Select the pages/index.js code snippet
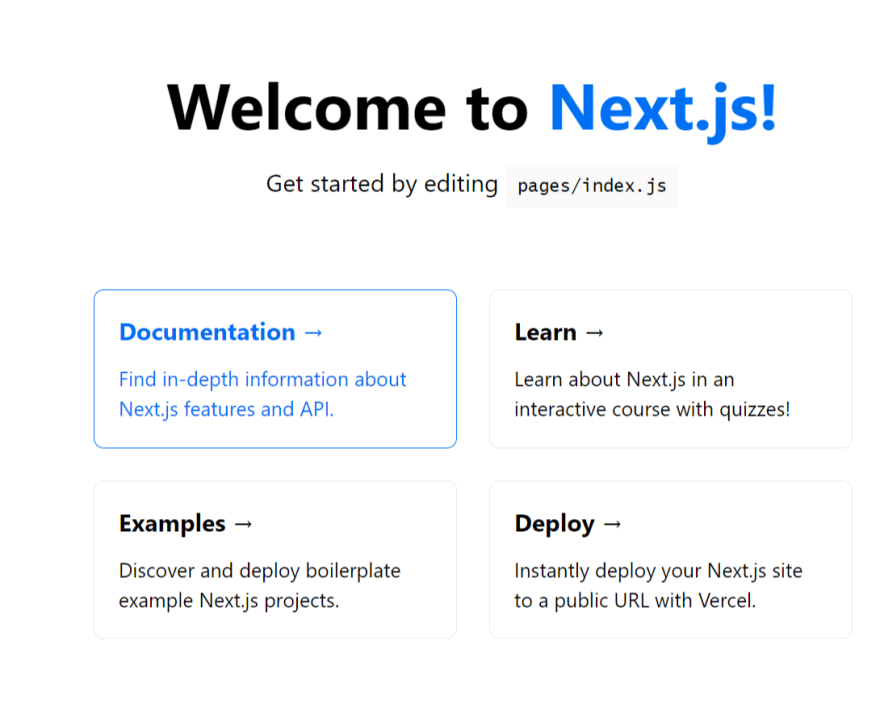Screen dimensions: 880x720 pos(592,186)
